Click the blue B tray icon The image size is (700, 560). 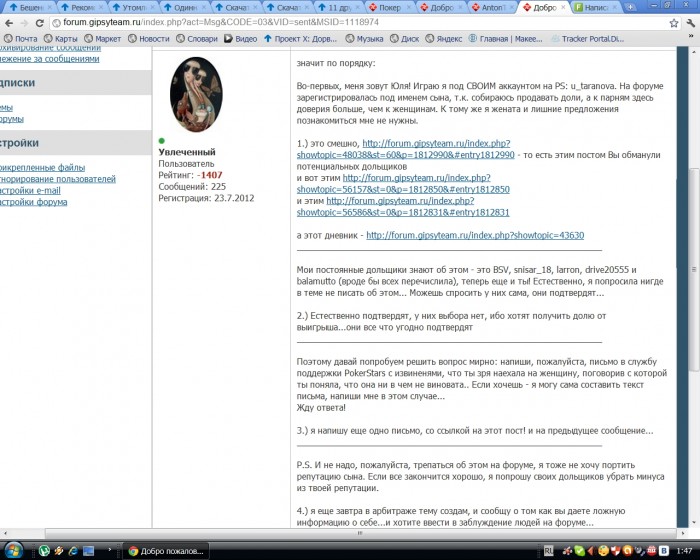tap(664, 551)
